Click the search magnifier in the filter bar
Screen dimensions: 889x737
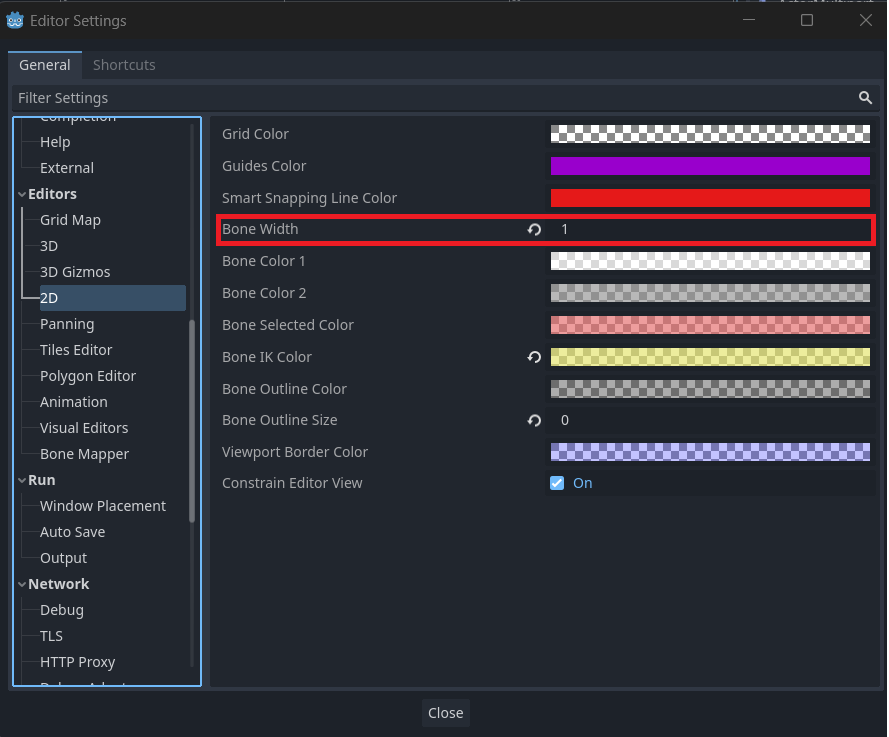click(x=866, y=97)
